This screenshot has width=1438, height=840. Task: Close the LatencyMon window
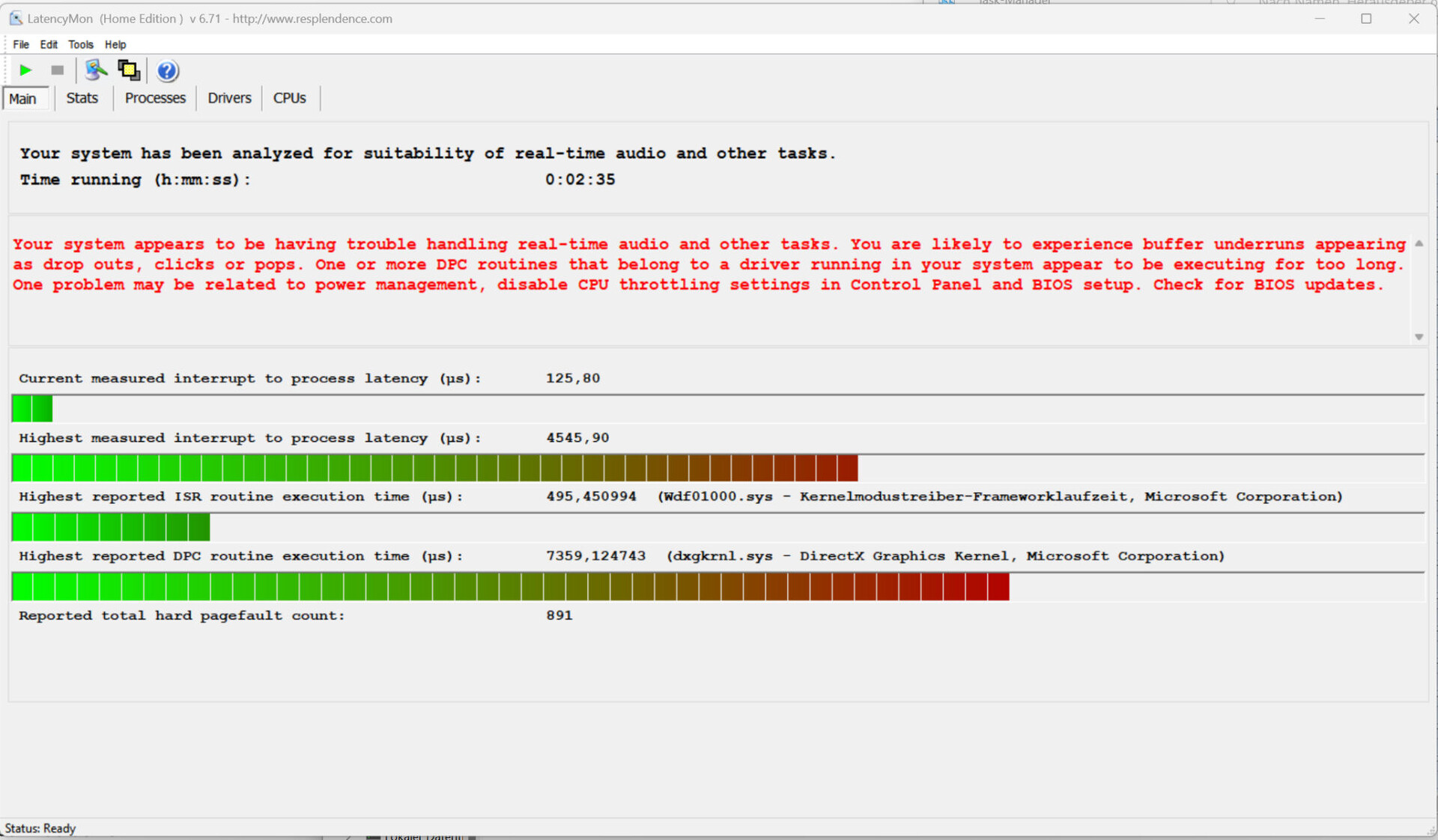pos(1414,19)
